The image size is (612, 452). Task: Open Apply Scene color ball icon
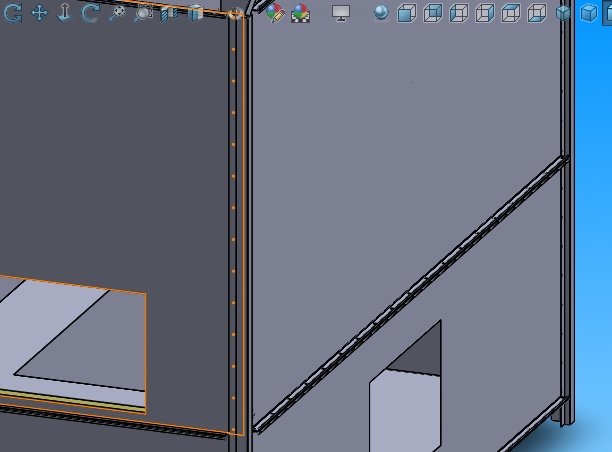301,13
